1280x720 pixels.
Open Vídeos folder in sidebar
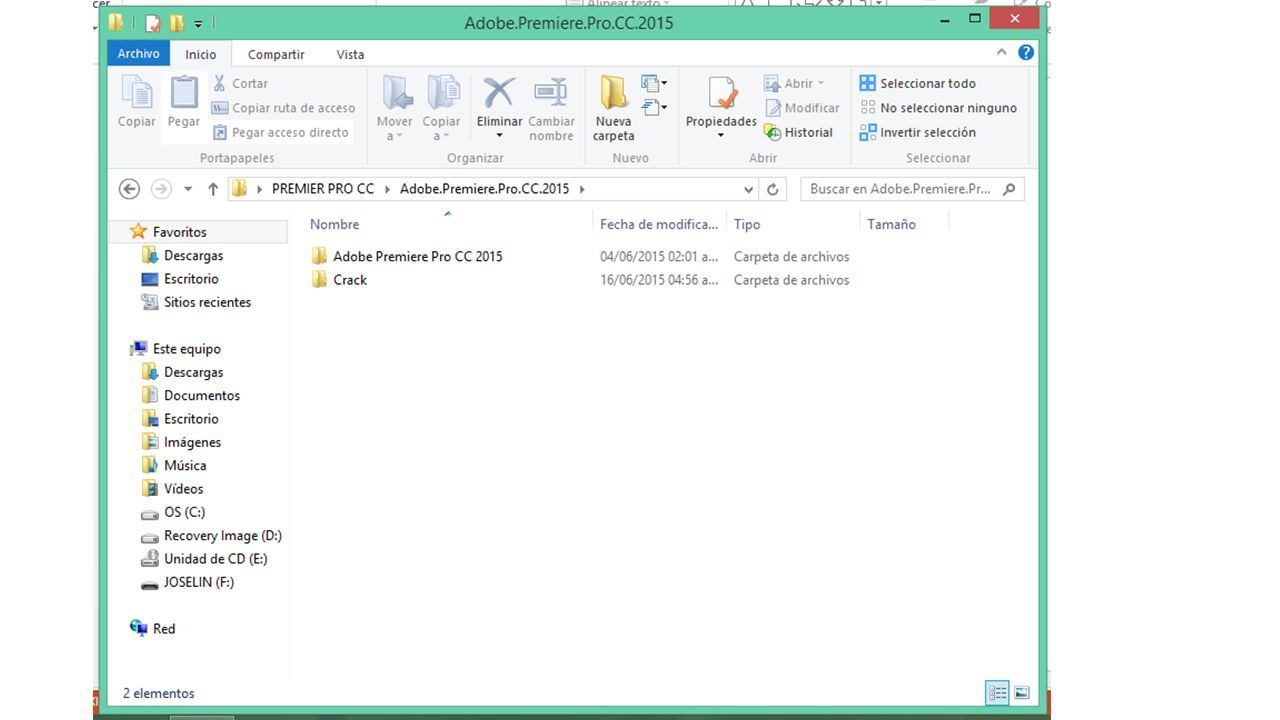183,489
